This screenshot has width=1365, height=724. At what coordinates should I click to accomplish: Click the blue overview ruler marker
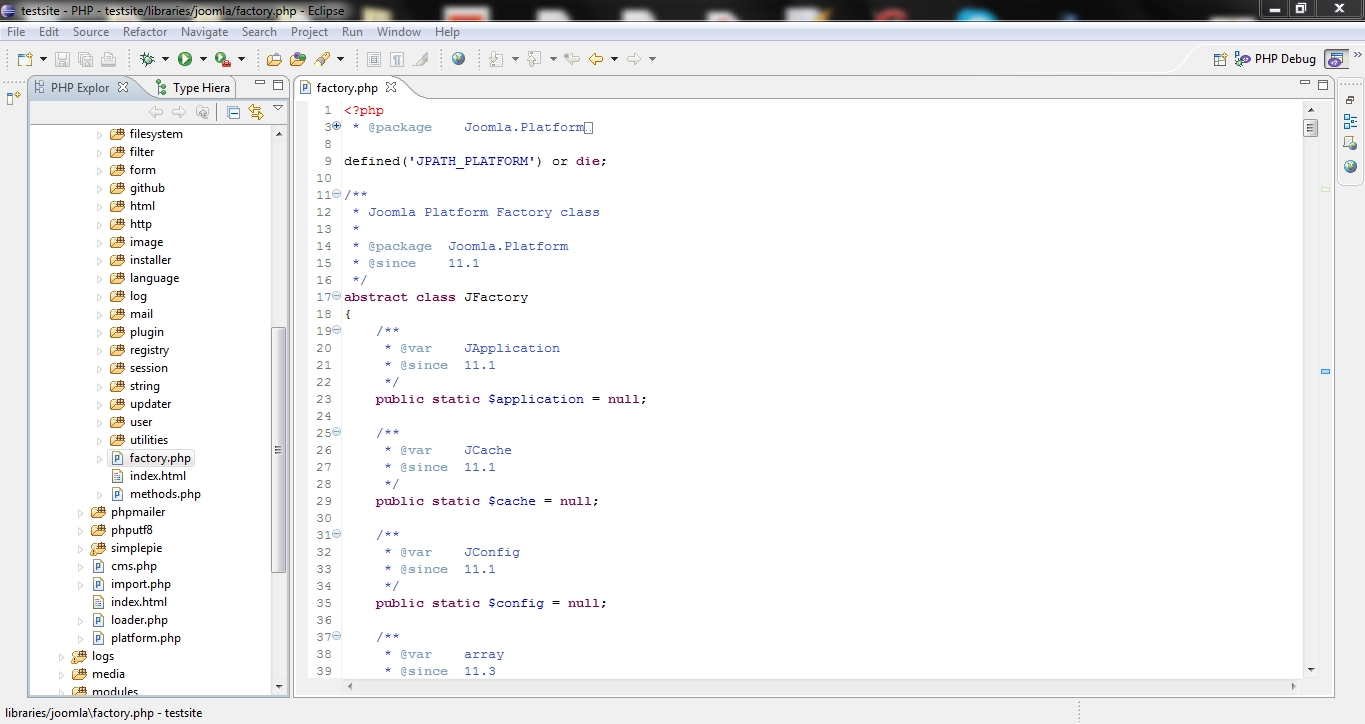(x=1325, y=371)
